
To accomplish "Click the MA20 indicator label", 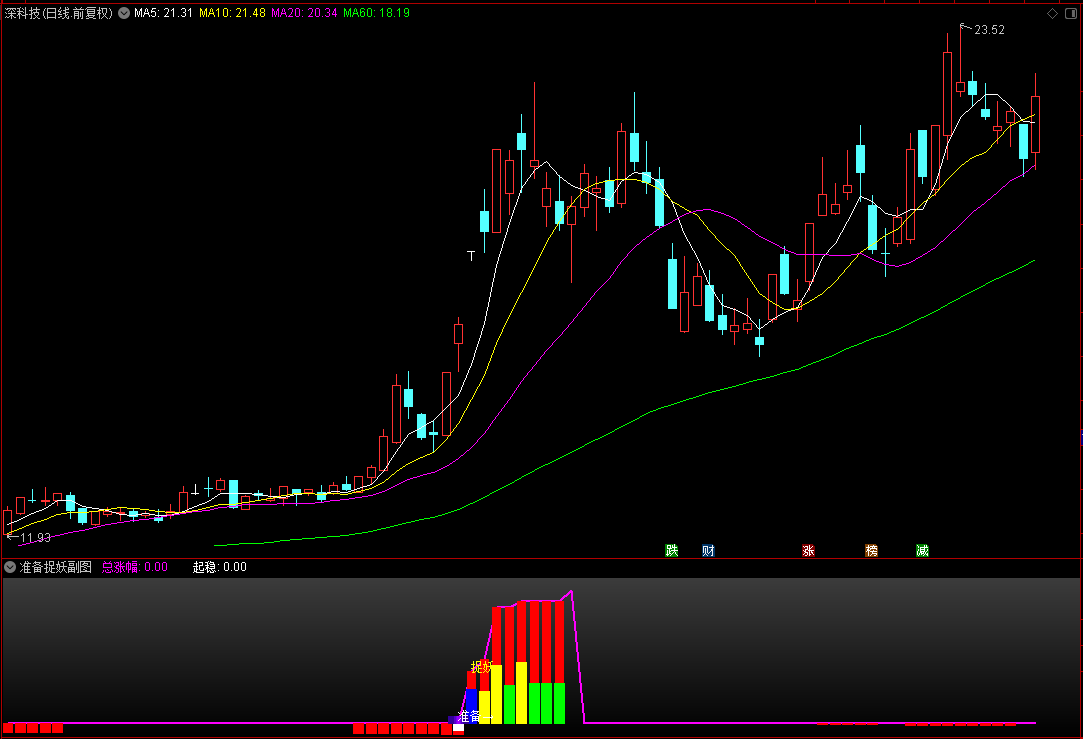I will [304, 13].
